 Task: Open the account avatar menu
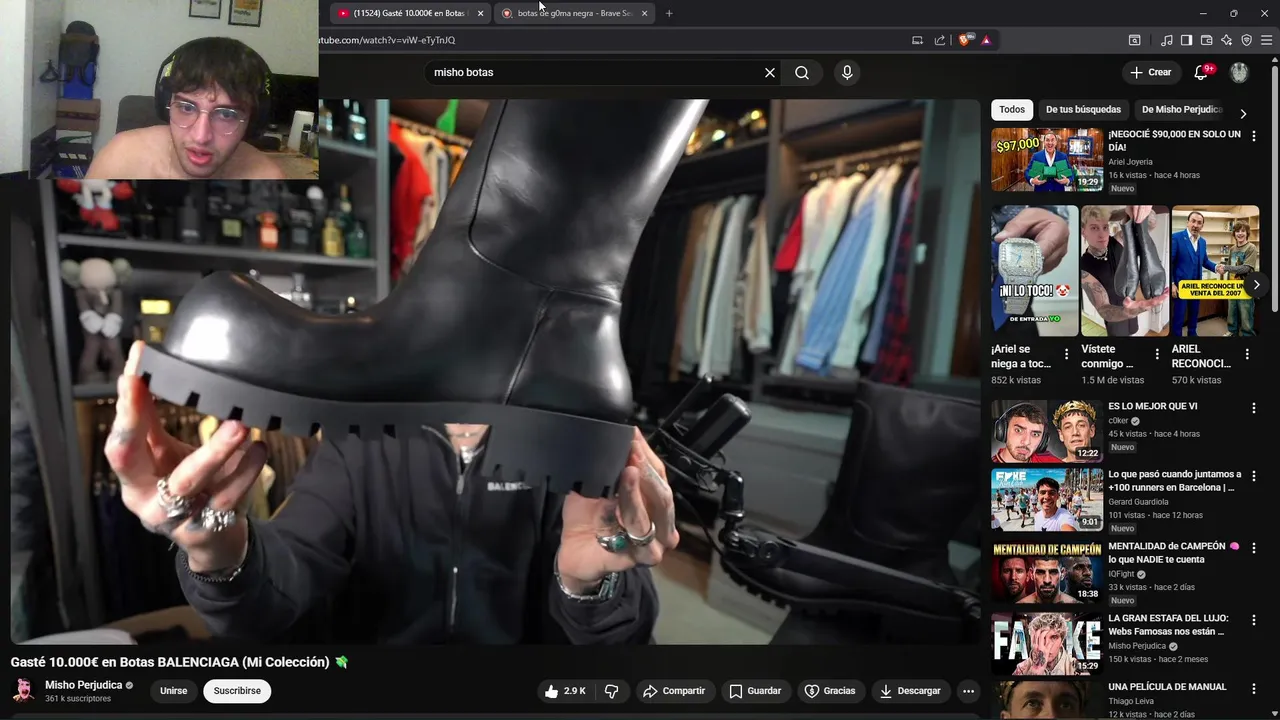(x=1239, y=72)
